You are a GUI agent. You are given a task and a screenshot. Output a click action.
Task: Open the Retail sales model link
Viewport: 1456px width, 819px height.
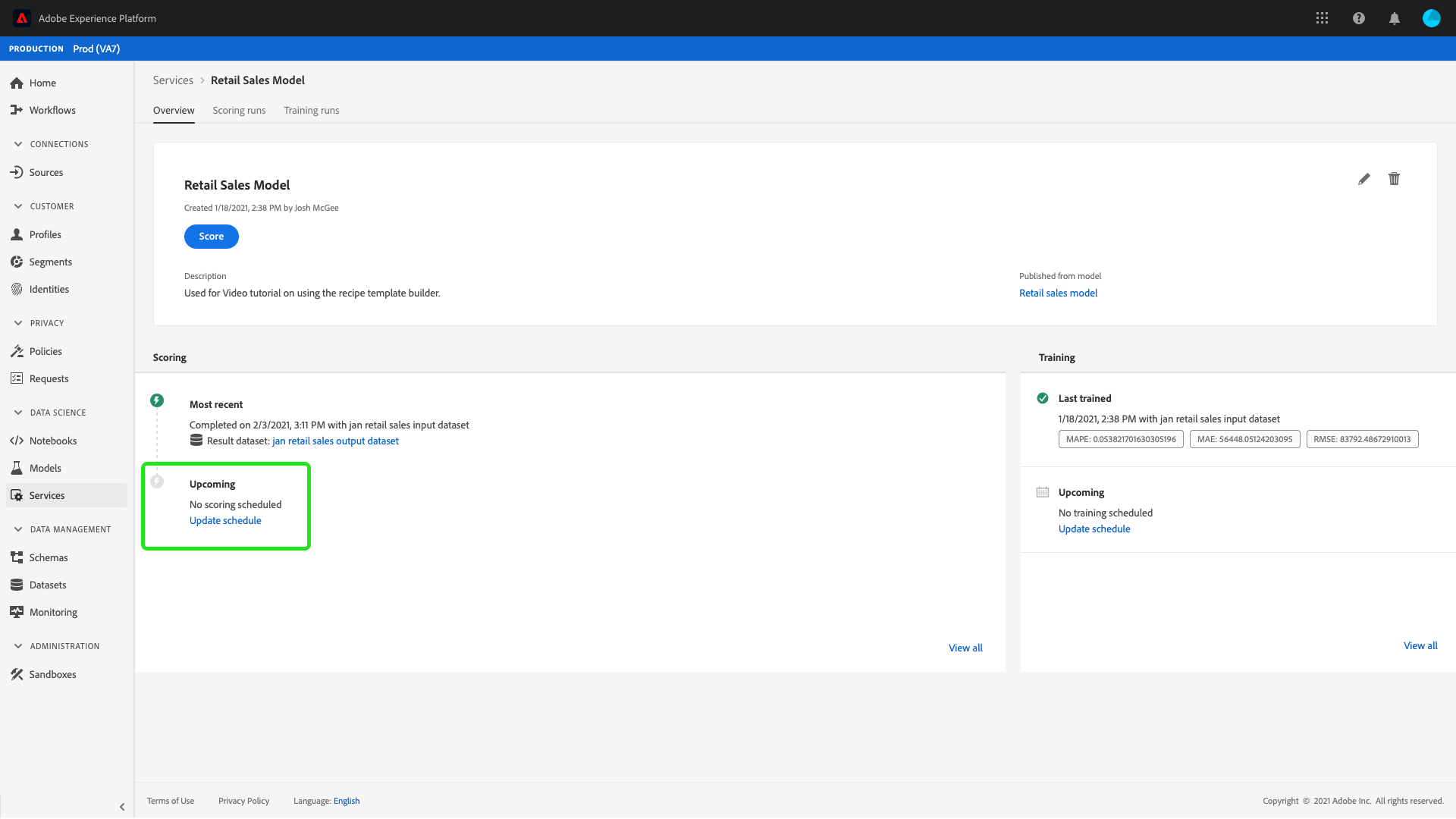coord(1058,293)
